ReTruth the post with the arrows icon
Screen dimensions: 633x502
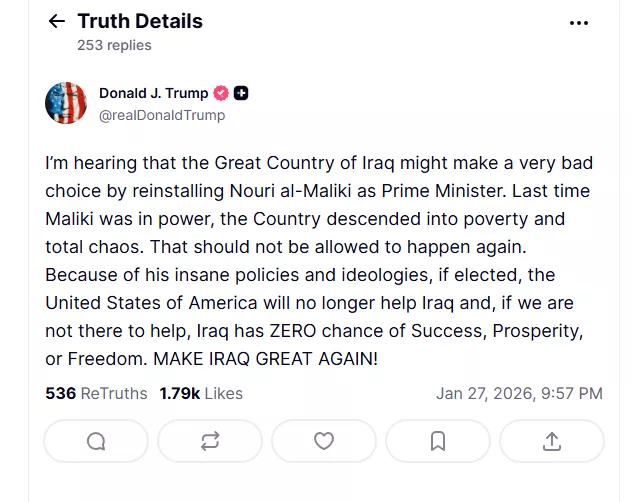(x=210, y=441)
